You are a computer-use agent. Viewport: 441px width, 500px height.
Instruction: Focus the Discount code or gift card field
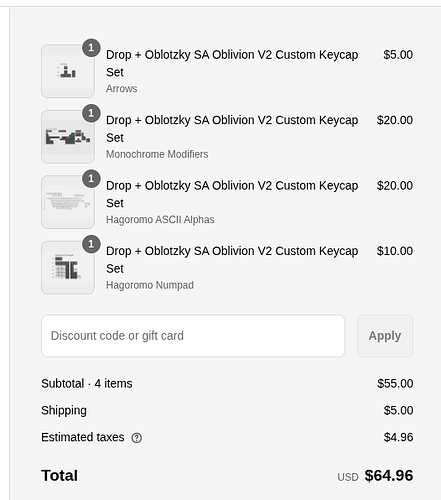pos(193,336)
